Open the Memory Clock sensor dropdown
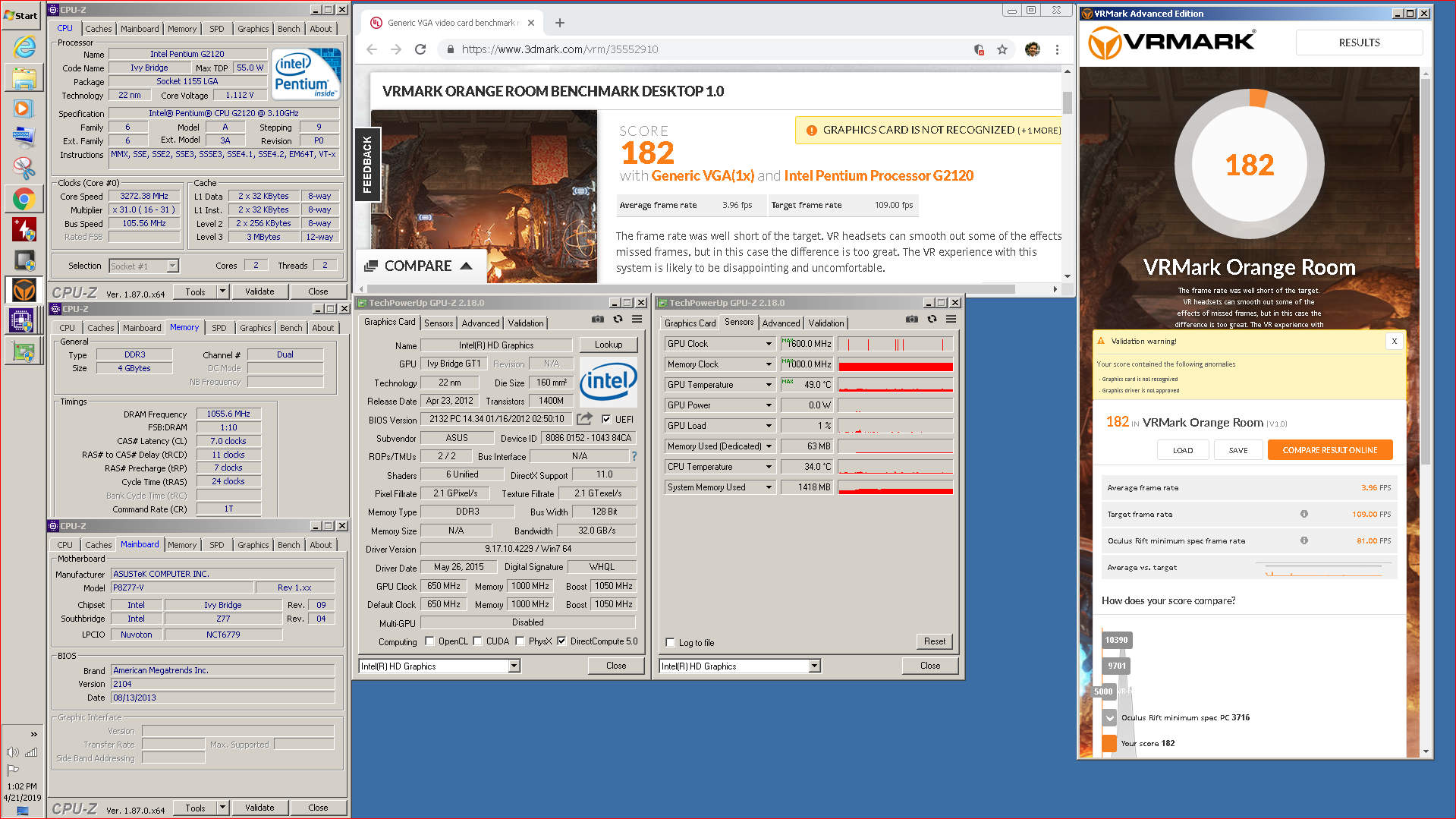 (x=769, y=364)
